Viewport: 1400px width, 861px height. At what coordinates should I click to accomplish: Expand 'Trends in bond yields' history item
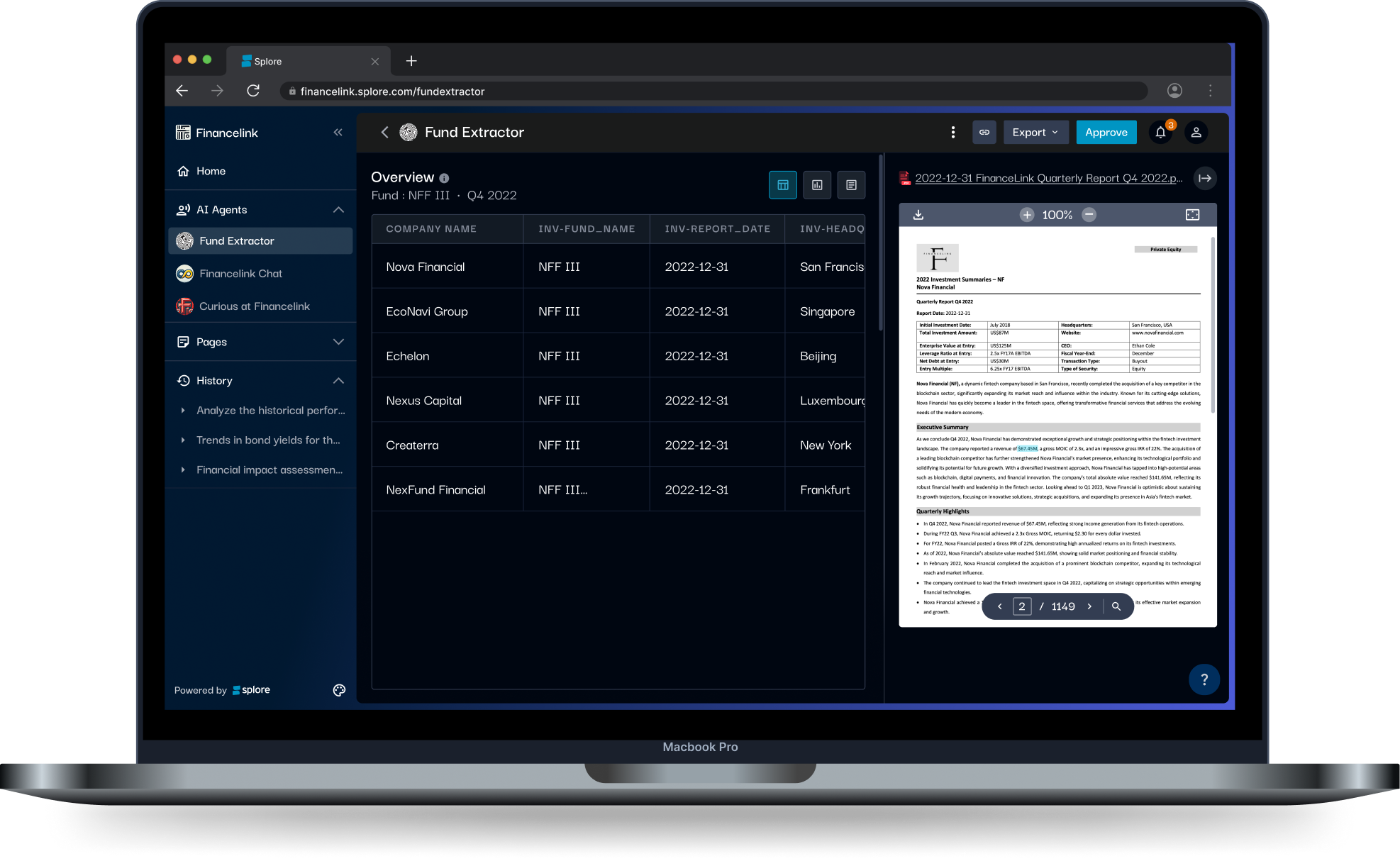click(x=183, y=440)
